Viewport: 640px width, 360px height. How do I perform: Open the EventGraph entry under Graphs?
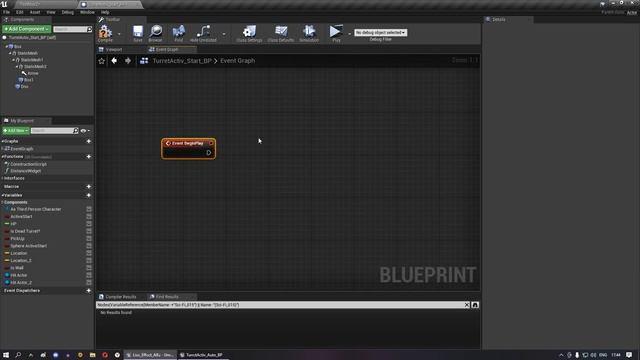coord(22,149)
